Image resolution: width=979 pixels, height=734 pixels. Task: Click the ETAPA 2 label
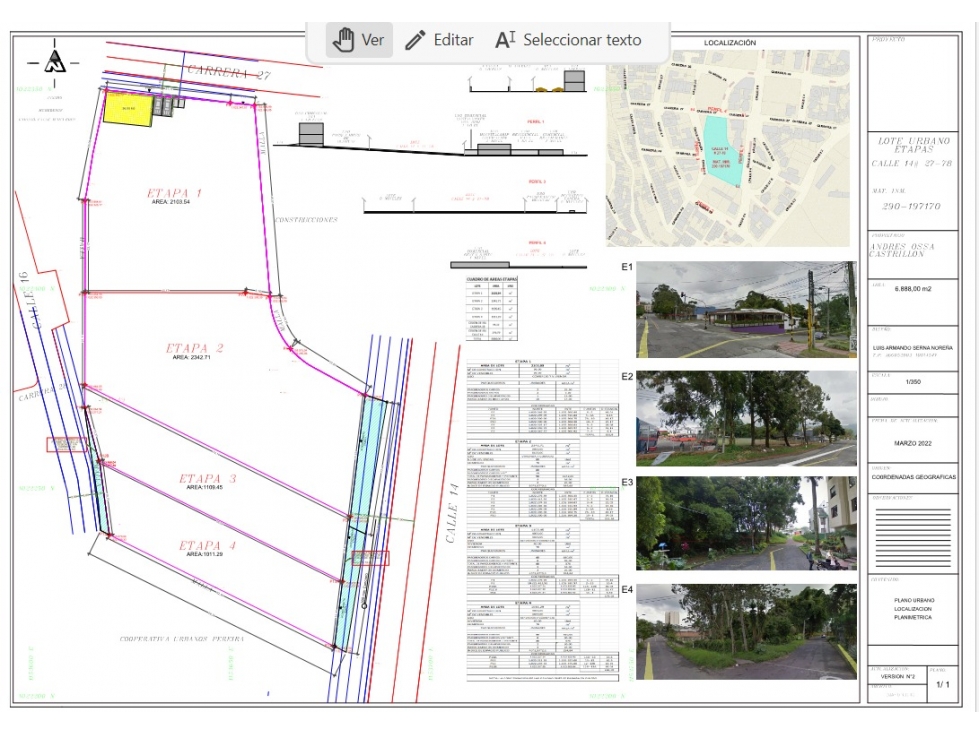click(195, 348)
